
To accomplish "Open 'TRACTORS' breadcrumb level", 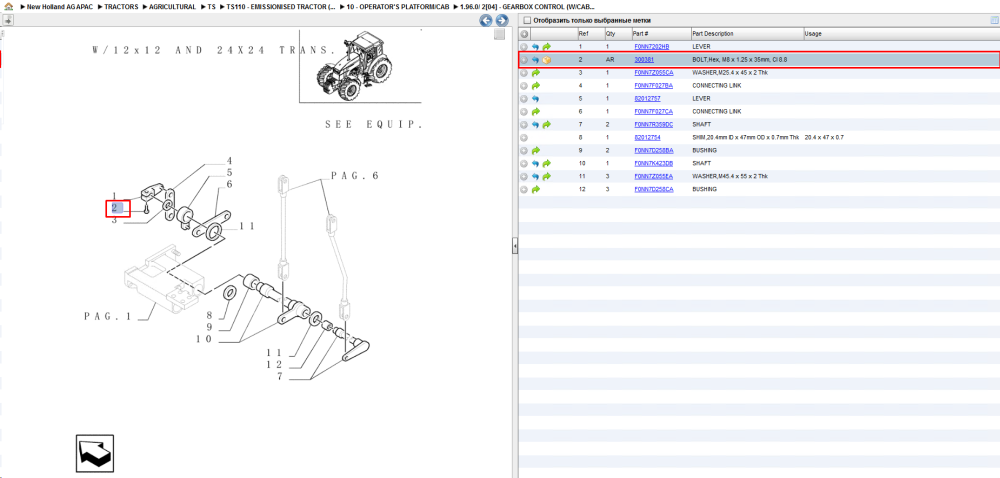I will [121, 6].
